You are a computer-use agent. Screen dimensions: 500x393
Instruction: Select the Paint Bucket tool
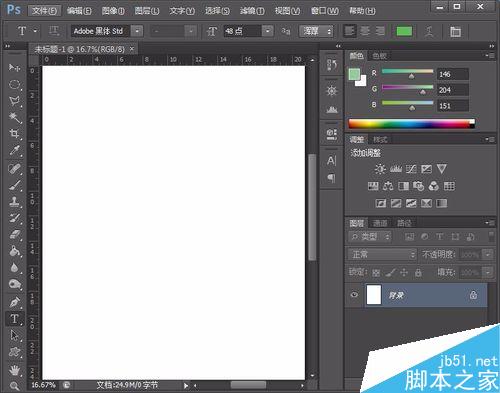[14, 251]
